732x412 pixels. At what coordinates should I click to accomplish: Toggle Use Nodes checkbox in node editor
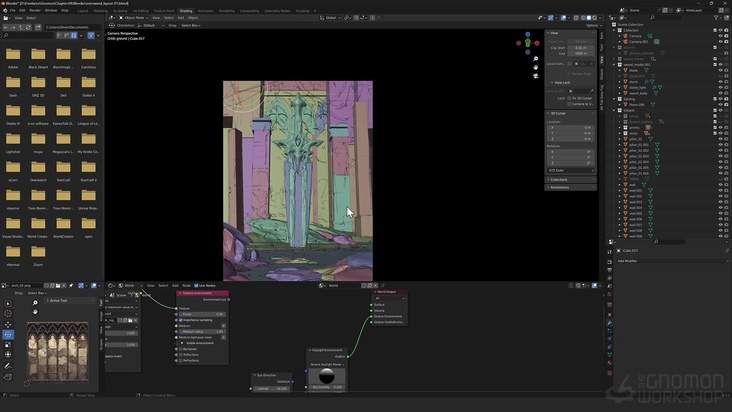tap(197, 286)
